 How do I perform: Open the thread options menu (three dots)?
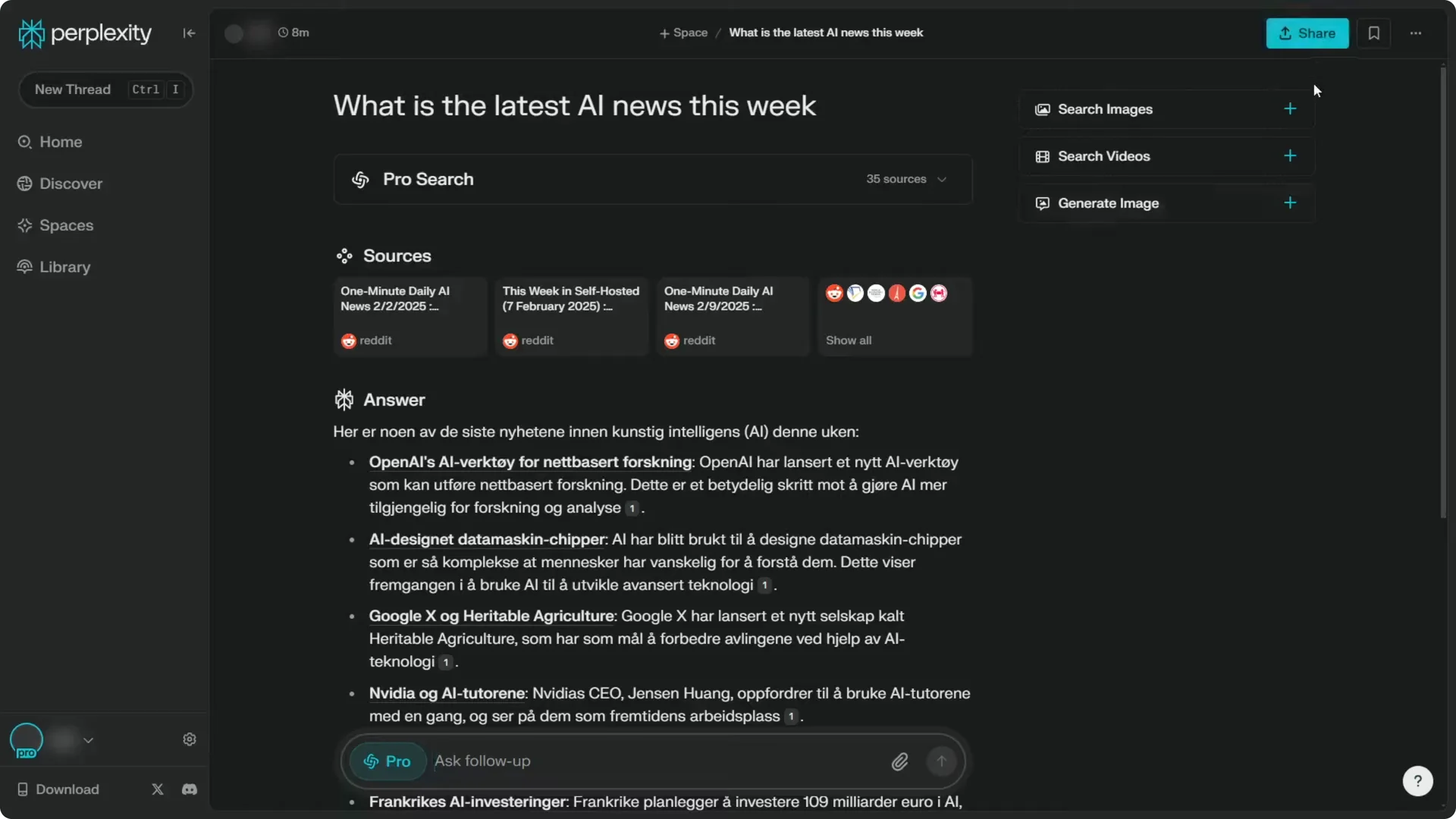coord(1417,33)
